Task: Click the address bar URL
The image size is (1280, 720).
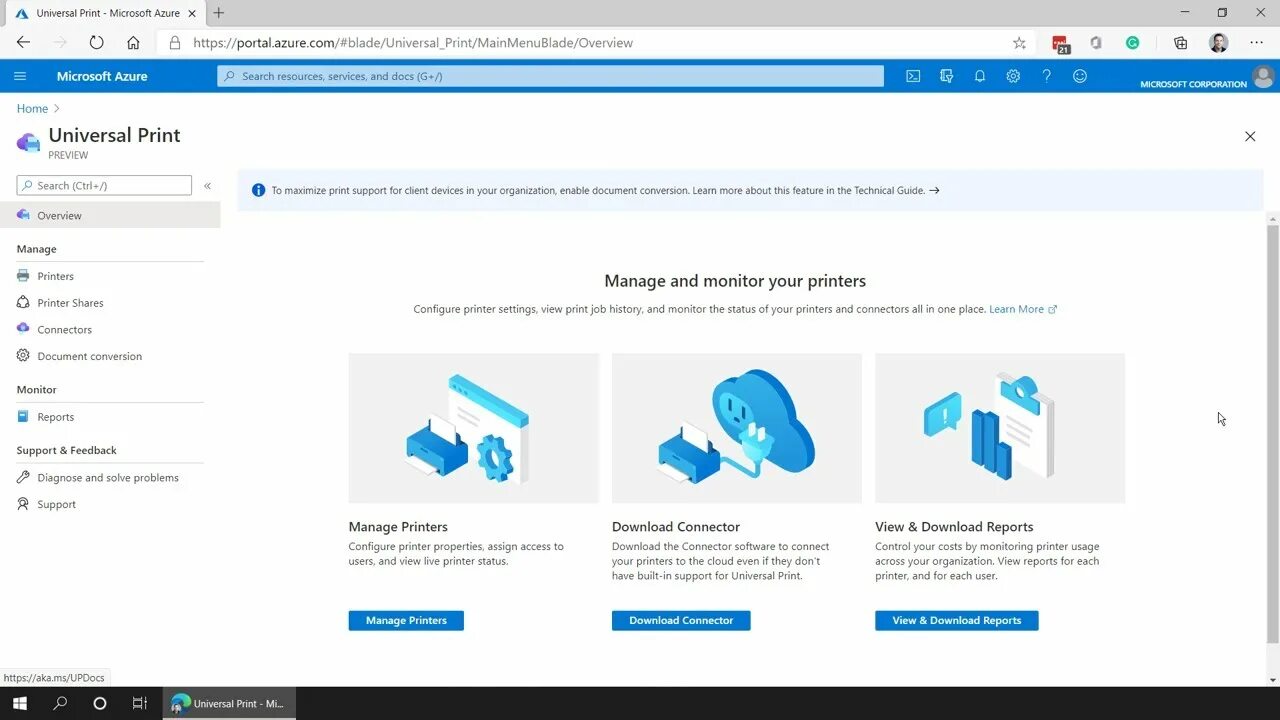Action: 413,43
